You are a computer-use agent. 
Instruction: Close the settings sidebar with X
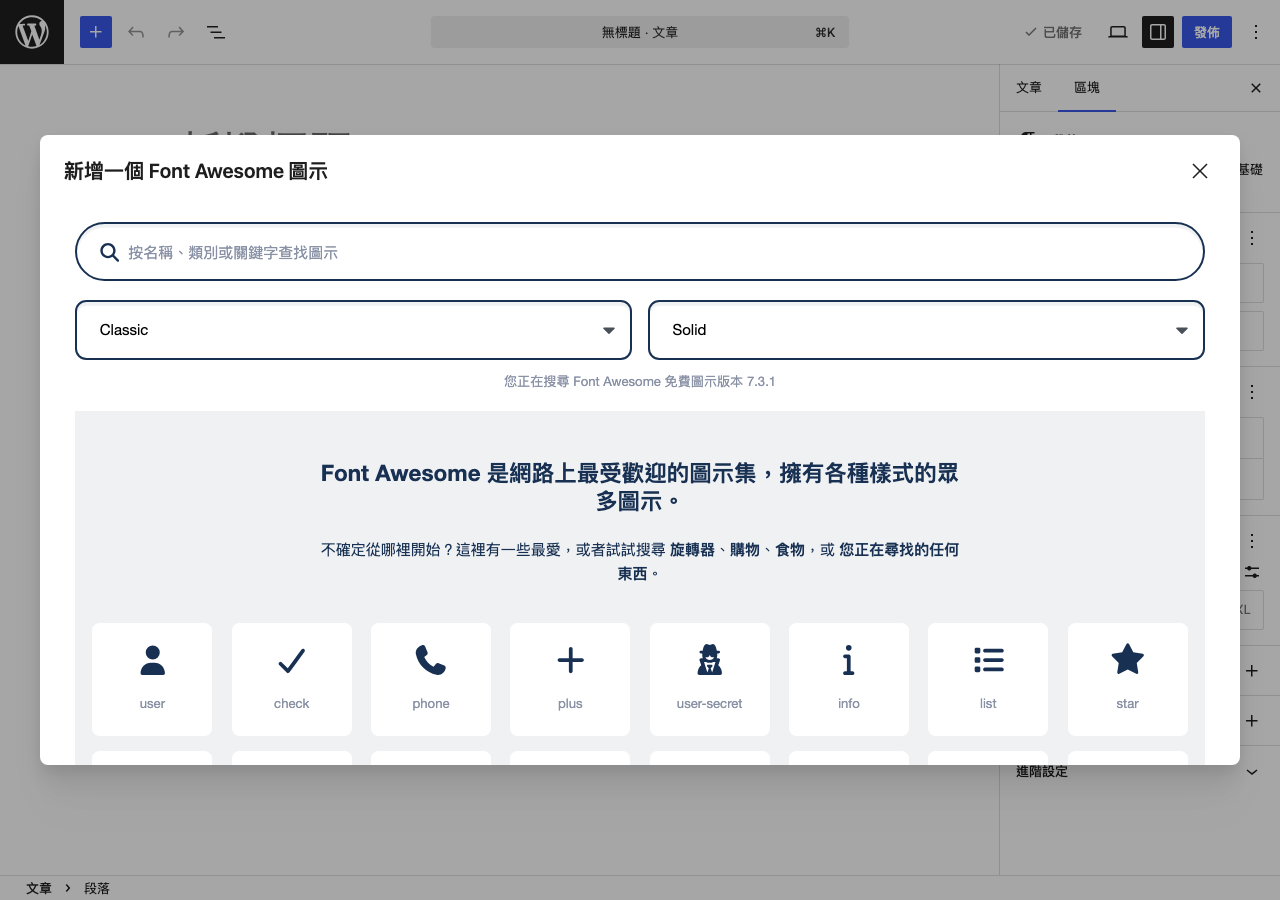pyautogui.click(x=1256, y=88)
